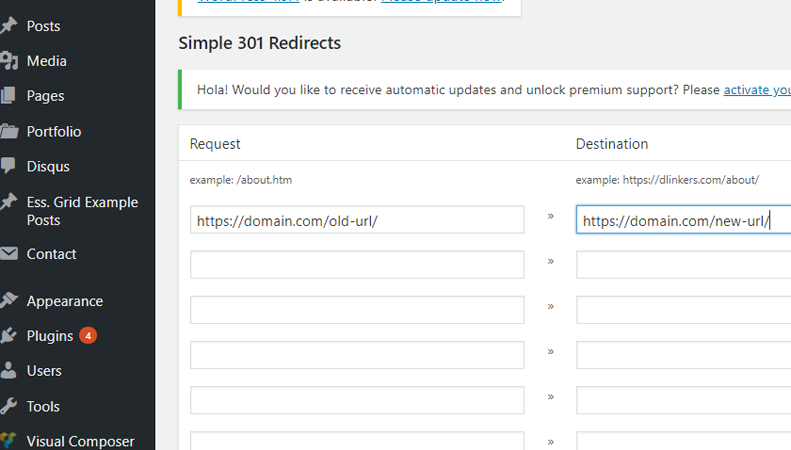Click the Portfolio folder icon
791x450 pixels.
9,131
